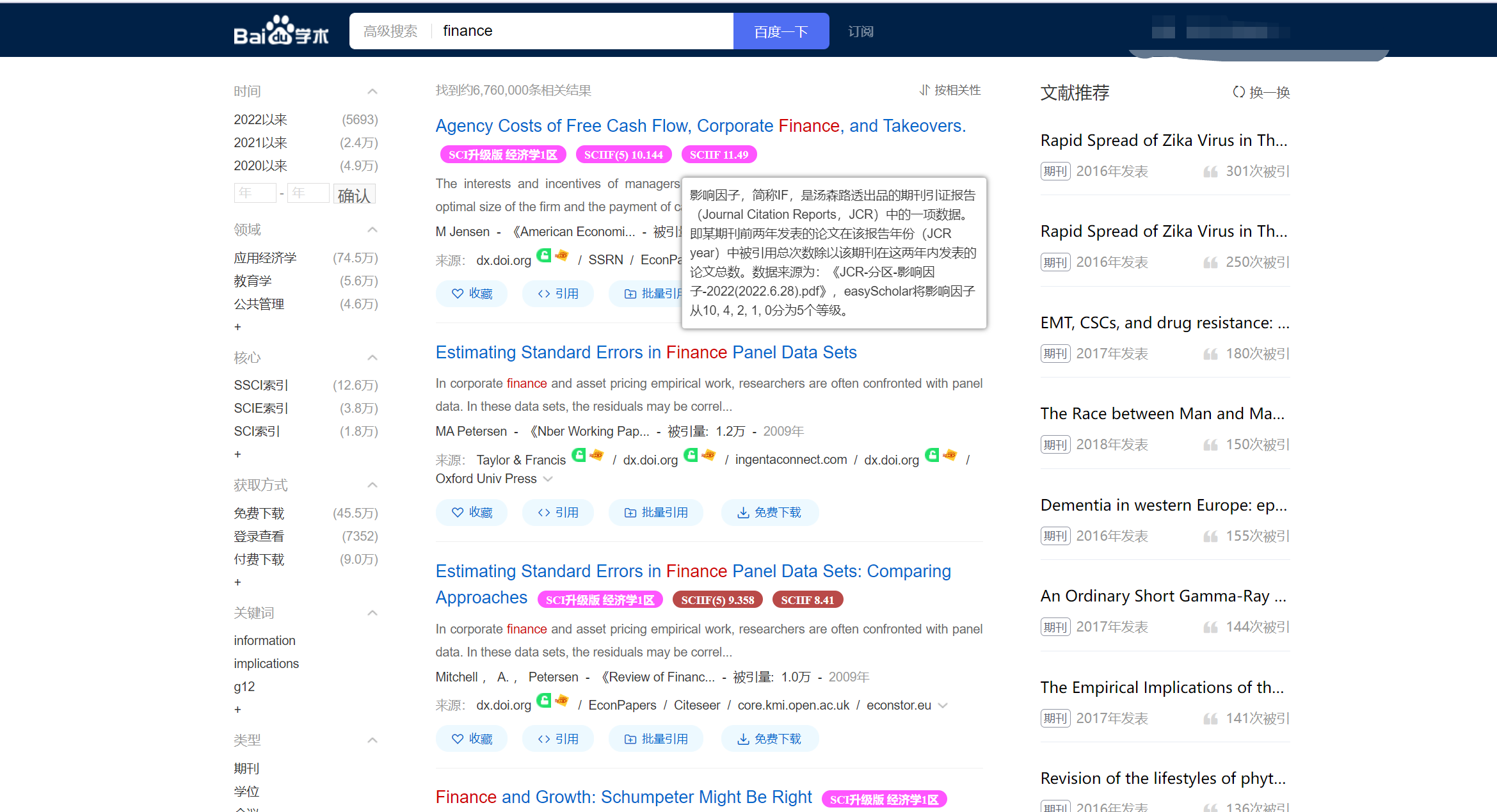Click 换一换 to refresh recommendations
This screenshot has height=812, width=1497.
[1269, 93]
